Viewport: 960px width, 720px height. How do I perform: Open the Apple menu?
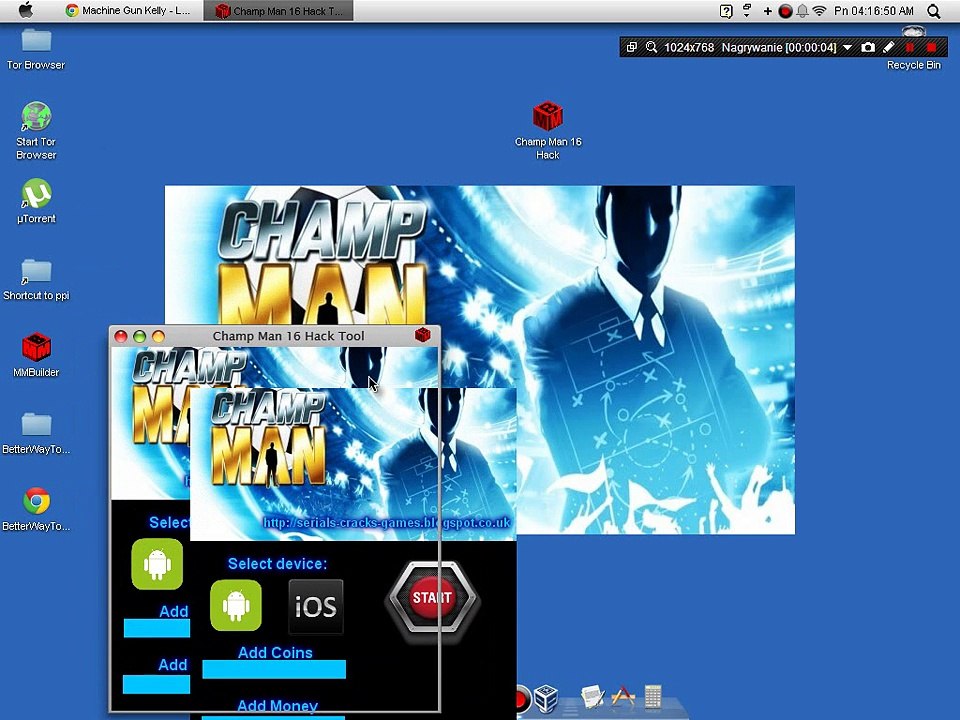26,10
